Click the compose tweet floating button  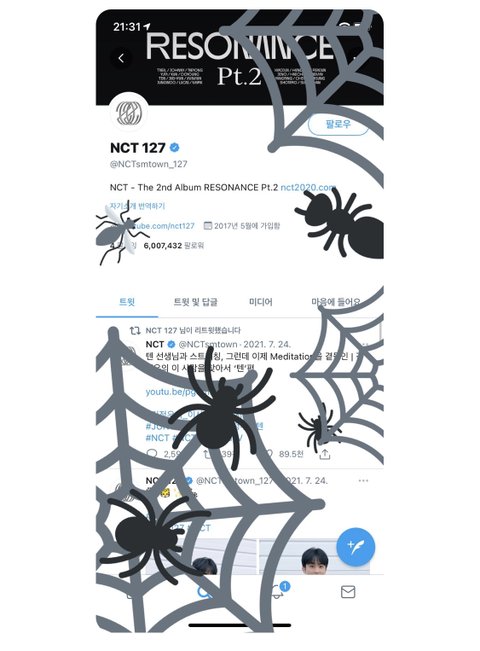tap(355, 547)
